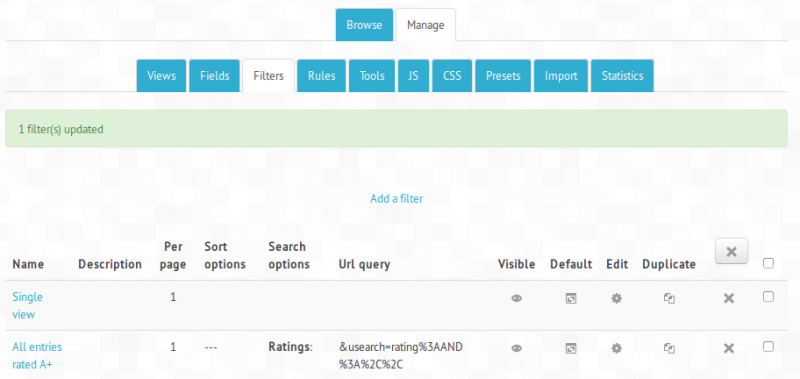
Task: Open the Statistics tab
Action: [622, 76]
